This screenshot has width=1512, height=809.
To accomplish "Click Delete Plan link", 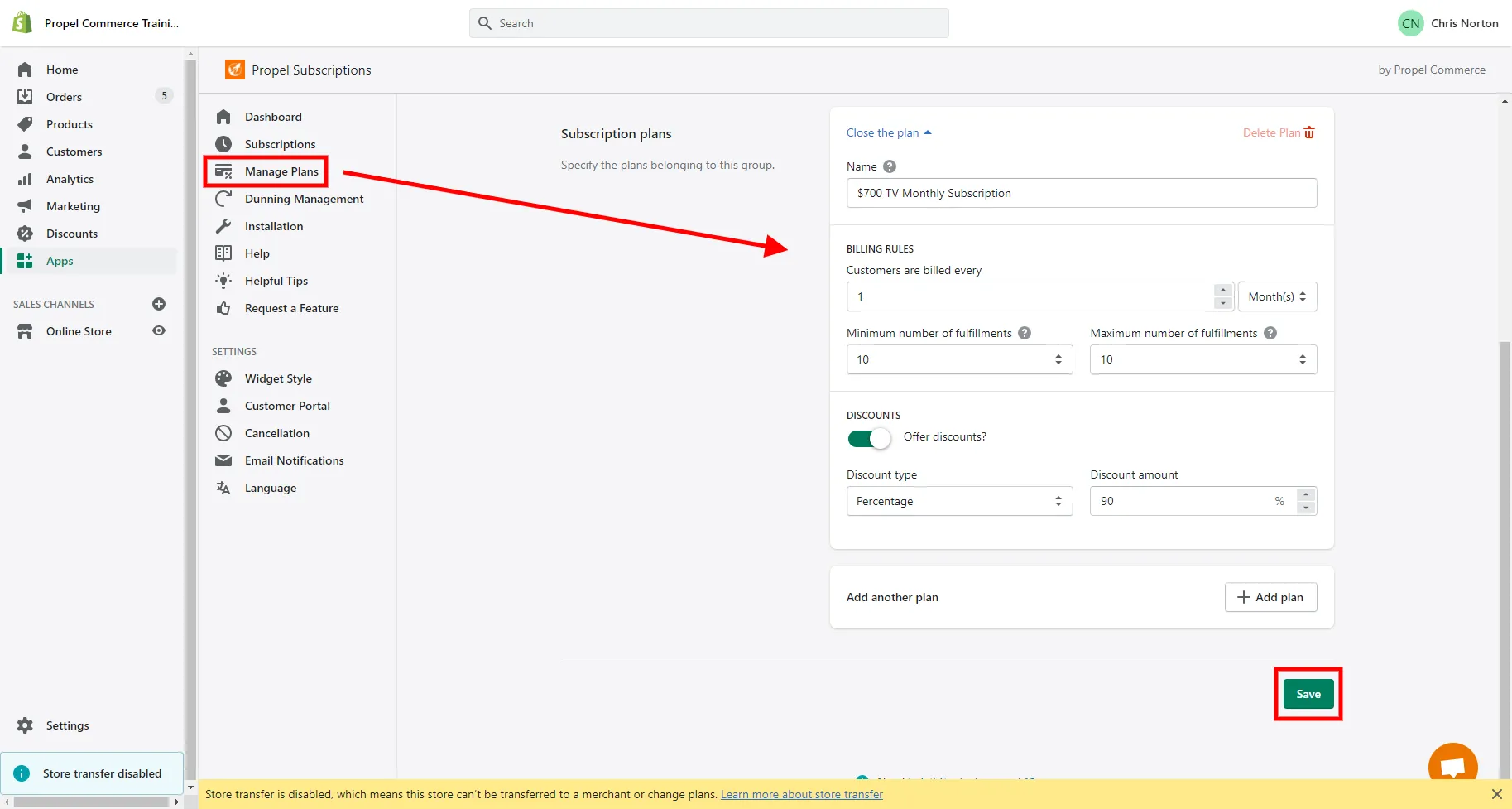I will (1279, 132).
